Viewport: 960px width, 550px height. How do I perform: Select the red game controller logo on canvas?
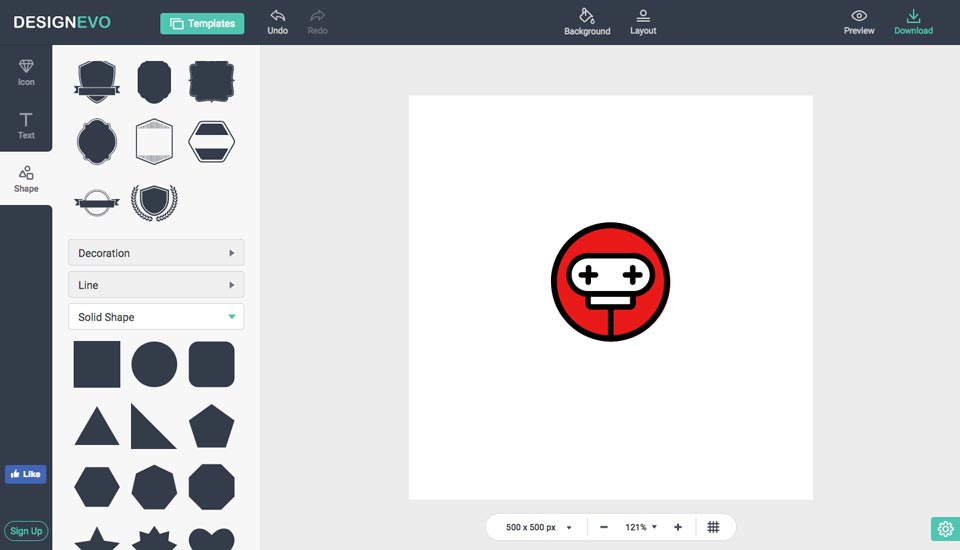click(610, 282)
